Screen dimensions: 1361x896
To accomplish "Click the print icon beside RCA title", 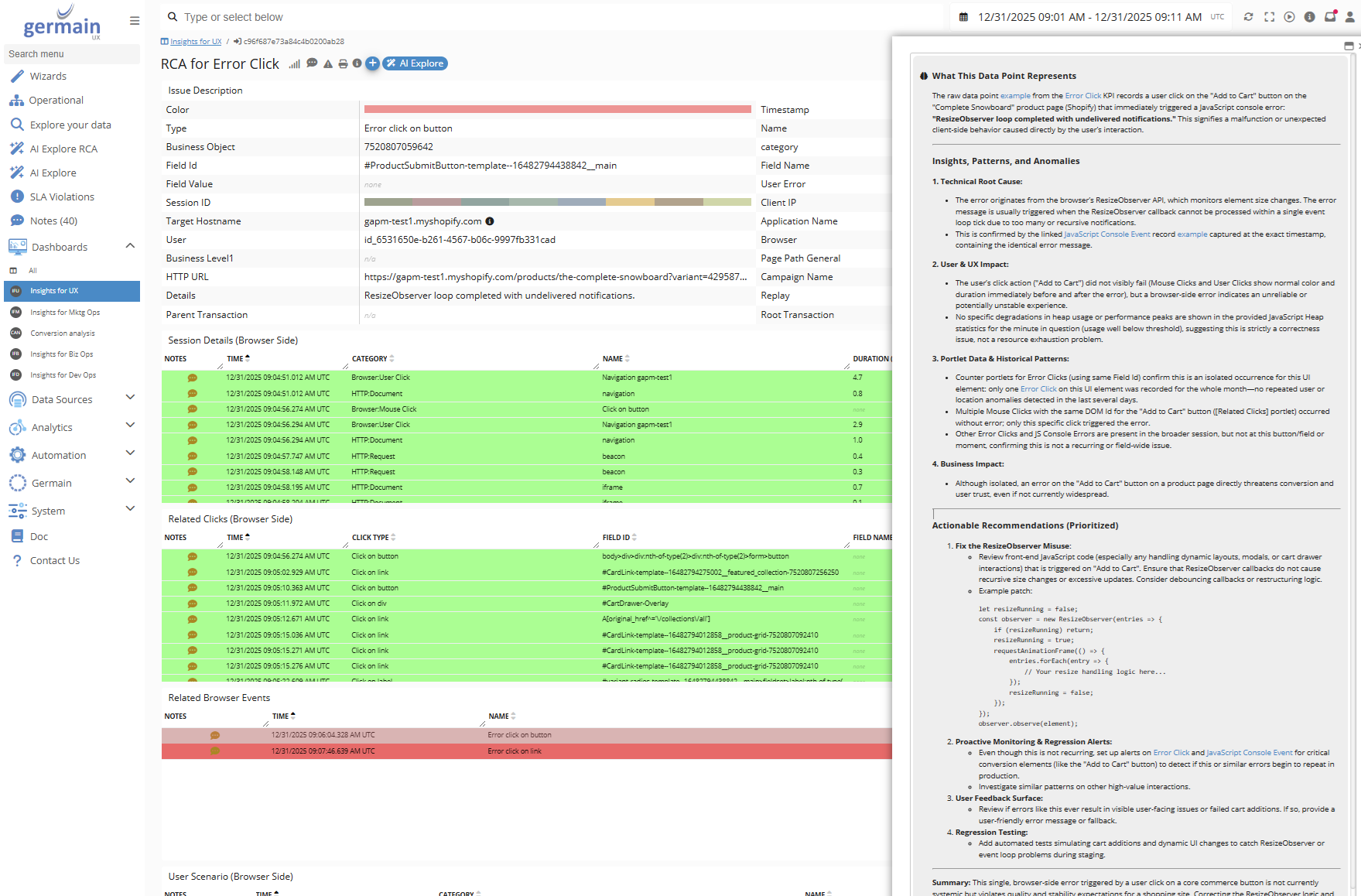I will click(x=343, y=64).
